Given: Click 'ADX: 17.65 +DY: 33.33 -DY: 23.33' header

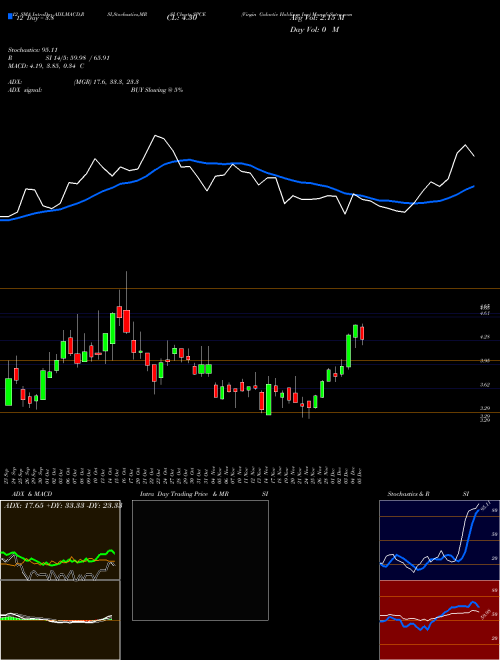Looking at the screenshot, I should pos(63,506).
